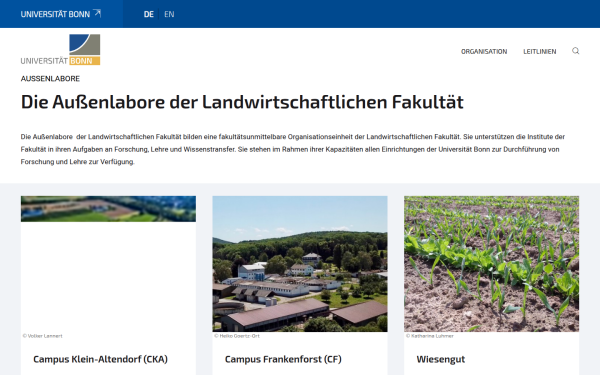Open the Leitlinien menu
The image size is (600, 375).
(540, 52)
